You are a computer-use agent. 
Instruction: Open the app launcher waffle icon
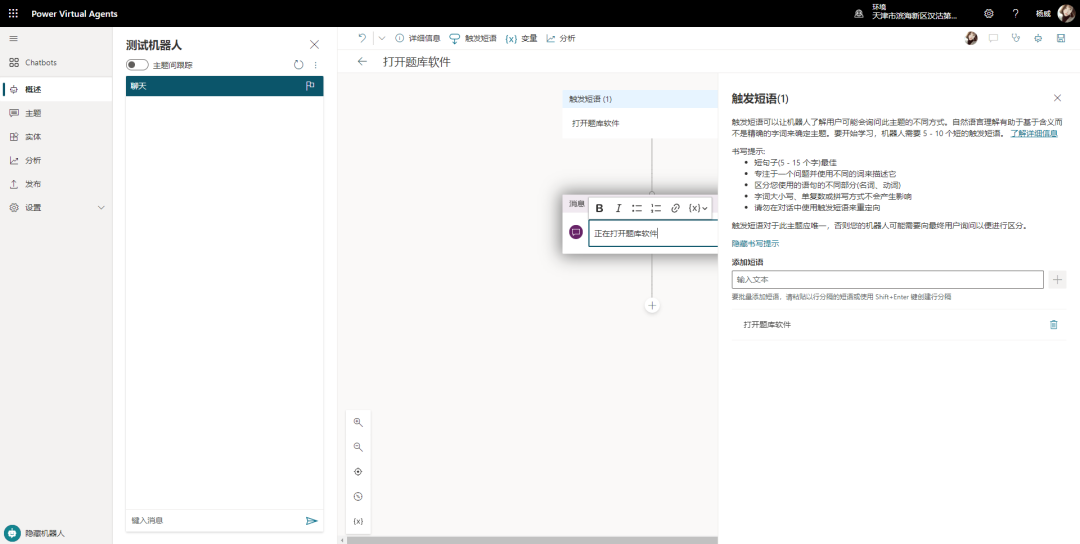coord(13,13)
